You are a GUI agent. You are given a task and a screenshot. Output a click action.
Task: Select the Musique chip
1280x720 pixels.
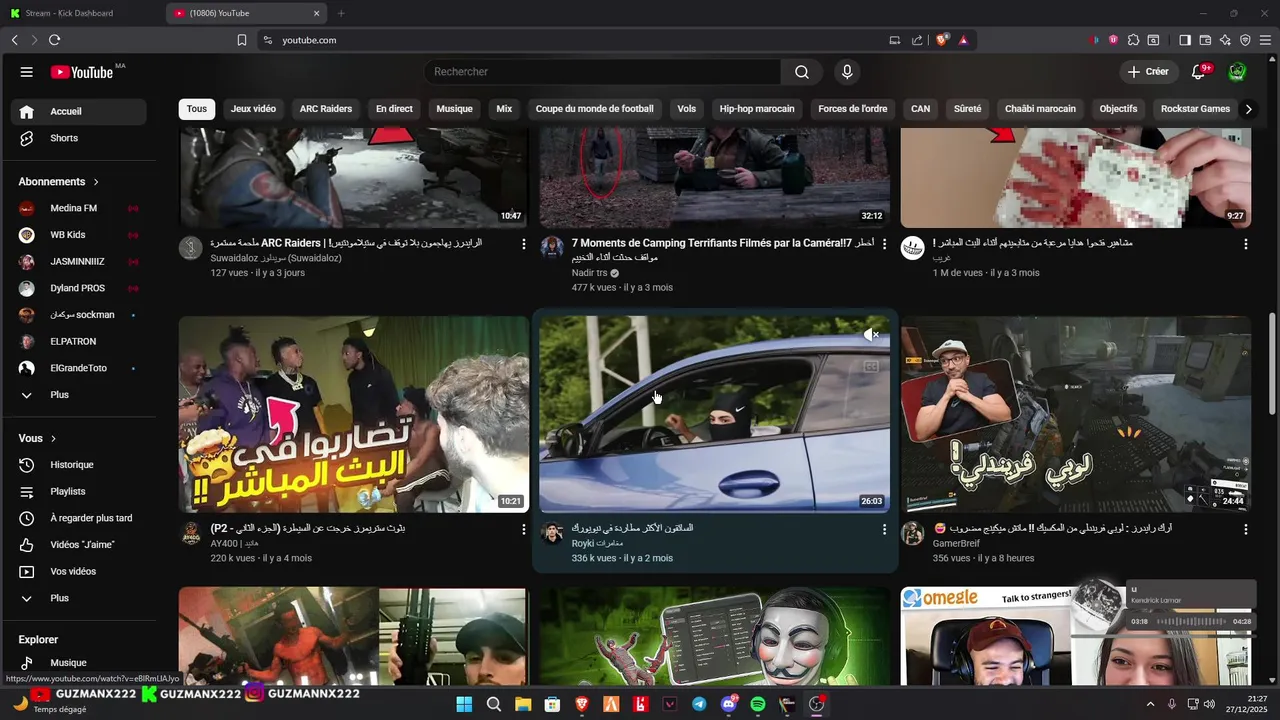coord(455,109)
